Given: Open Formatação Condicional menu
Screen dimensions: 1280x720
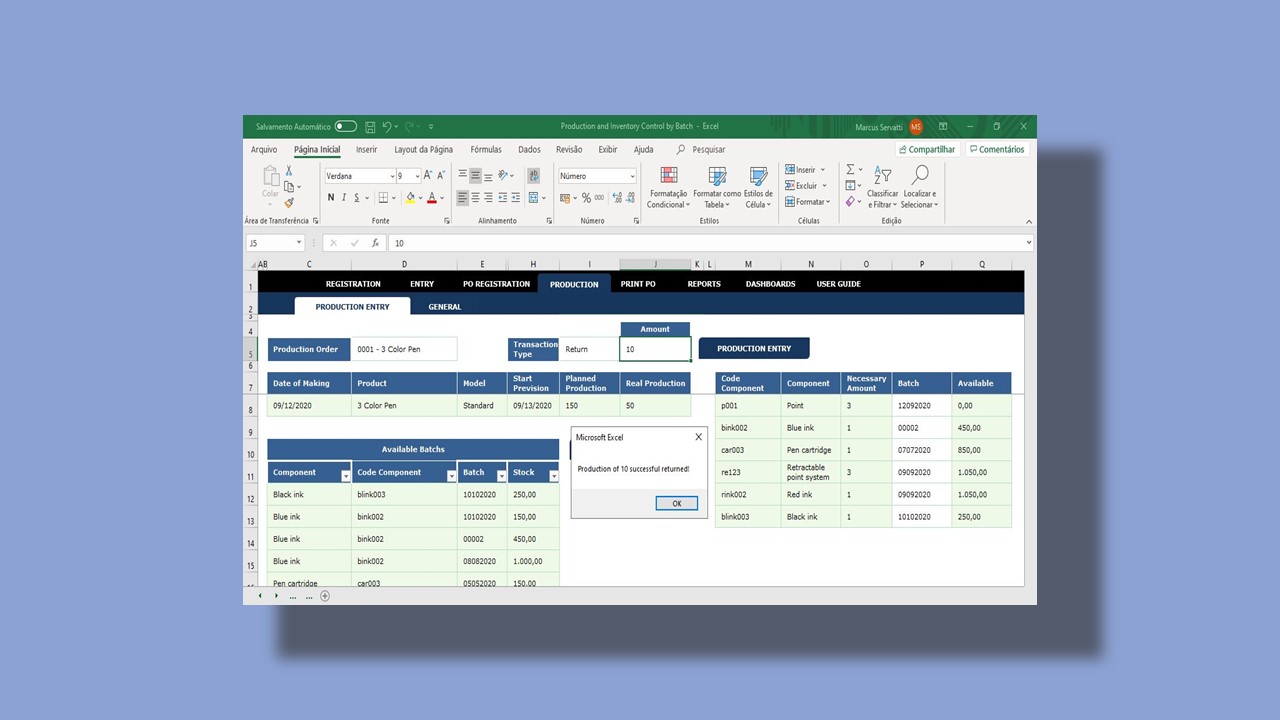Looking at the screenshot, I should pyautogui.click(x=668, y=188).
